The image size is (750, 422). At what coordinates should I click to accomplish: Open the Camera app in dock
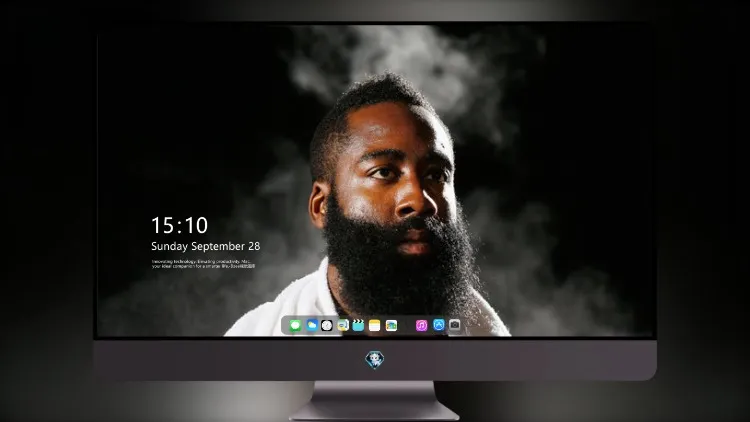[x=455, y=325]
